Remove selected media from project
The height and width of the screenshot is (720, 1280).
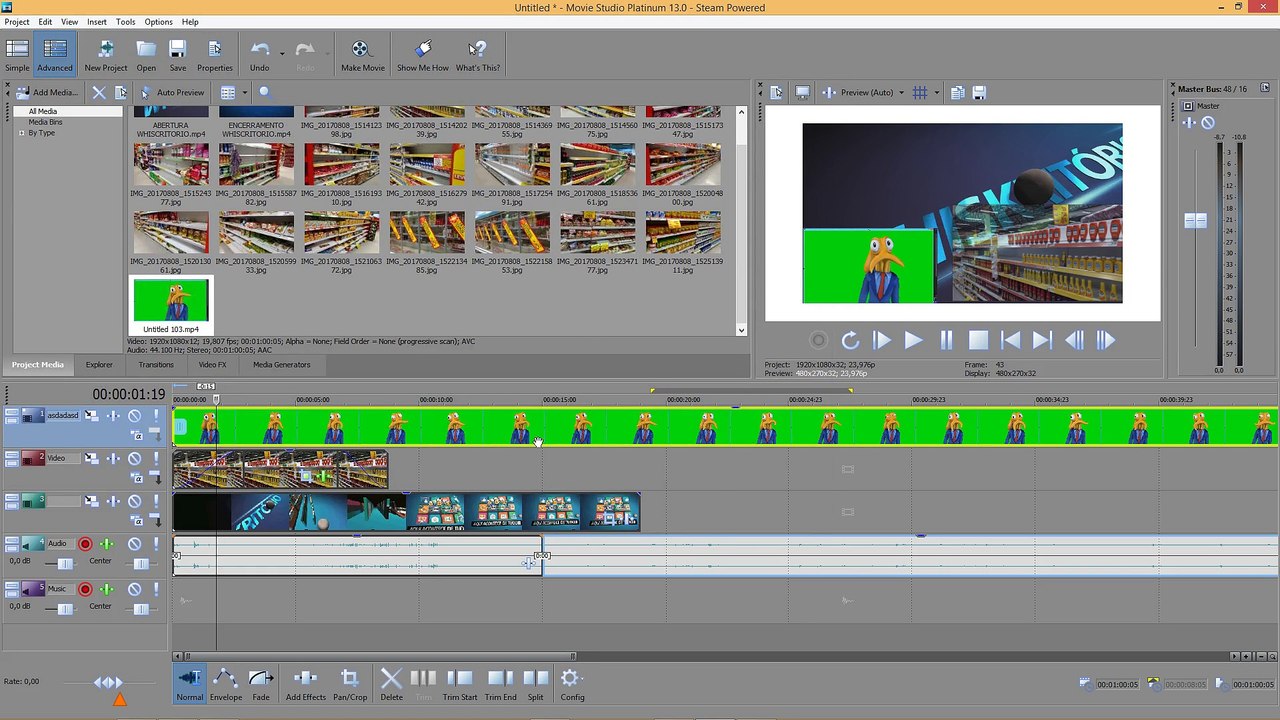click(x=99, y=92)
